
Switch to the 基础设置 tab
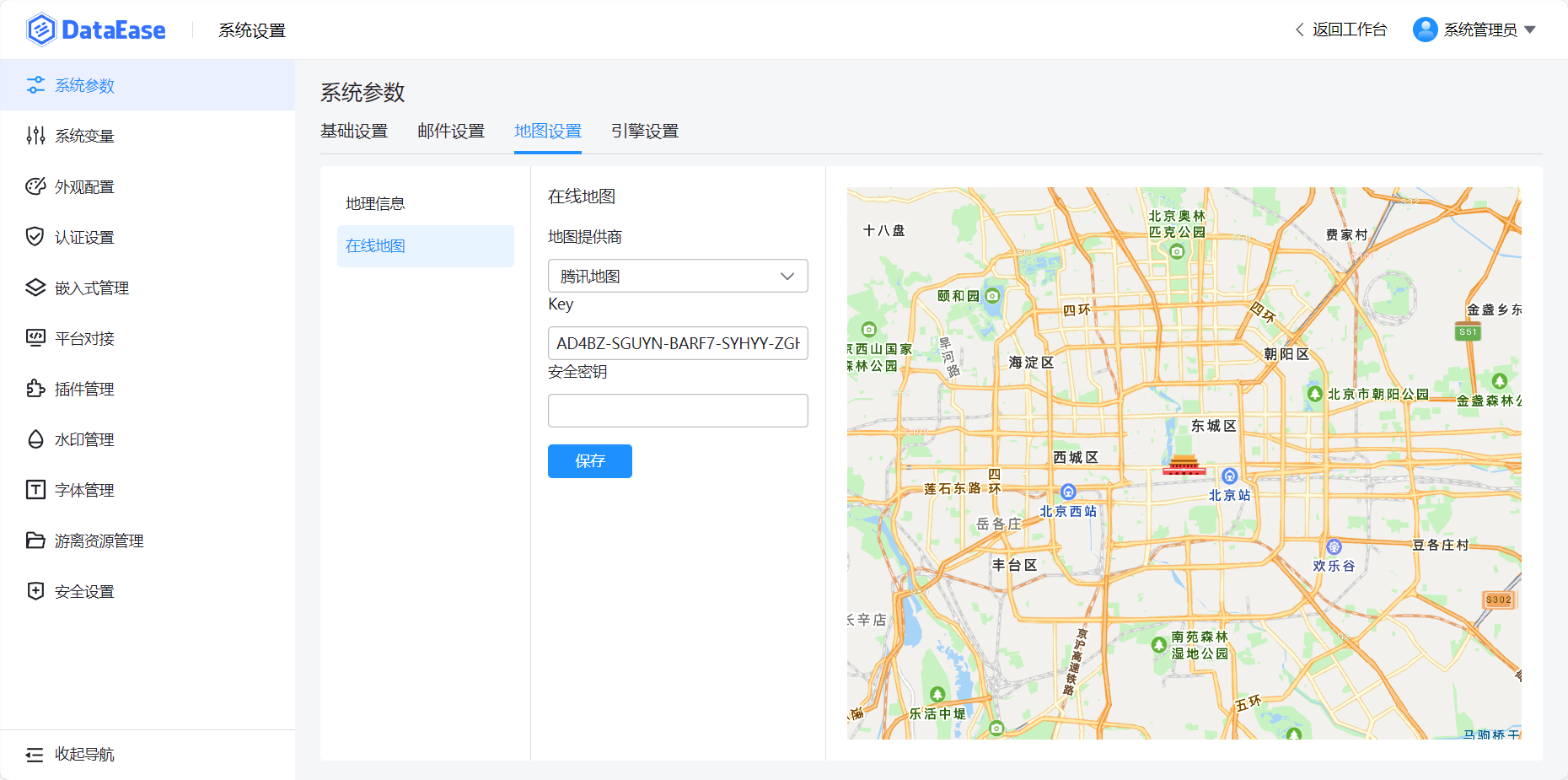(354, 132)
